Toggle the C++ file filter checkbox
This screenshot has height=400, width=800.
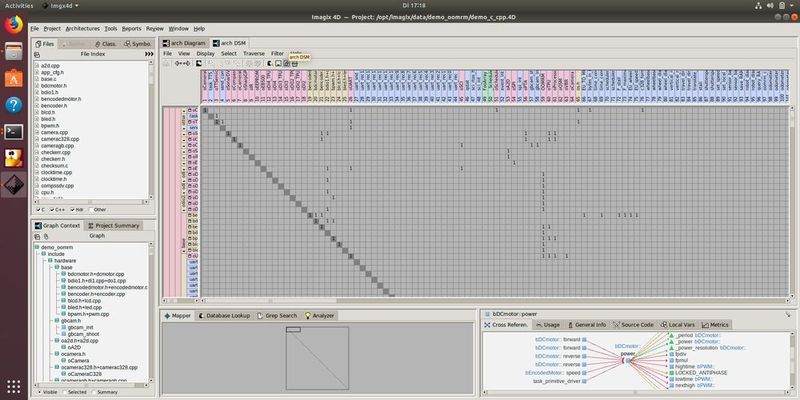click(52, 210)
